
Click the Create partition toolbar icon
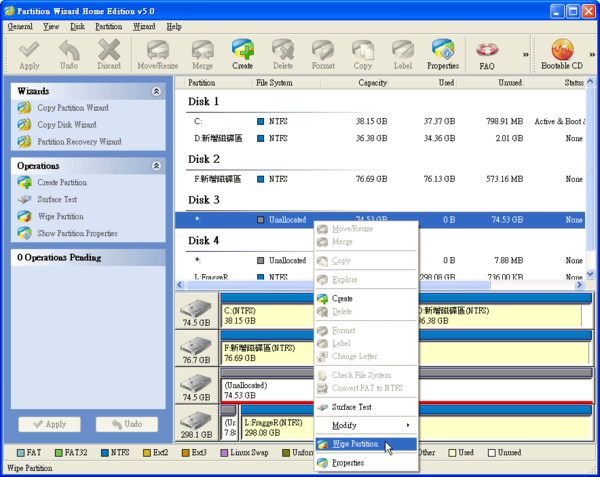243,54
